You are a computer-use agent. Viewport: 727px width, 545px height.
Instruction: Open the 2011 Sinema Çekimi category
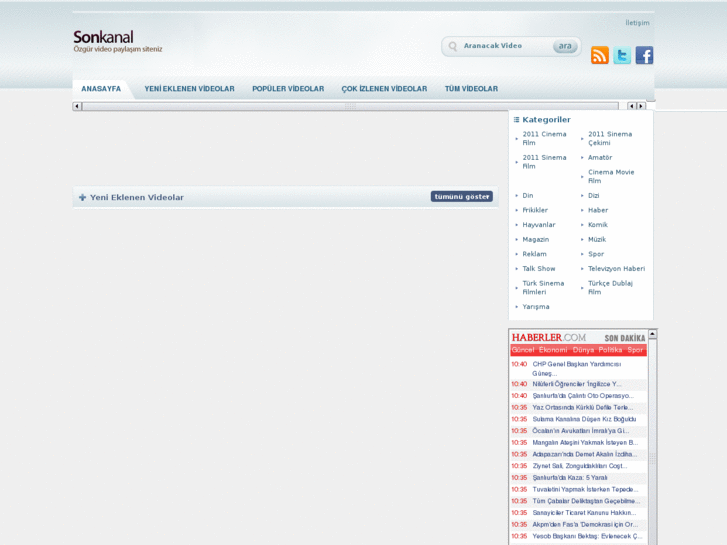pyautogui.click(x=610, y=138)
